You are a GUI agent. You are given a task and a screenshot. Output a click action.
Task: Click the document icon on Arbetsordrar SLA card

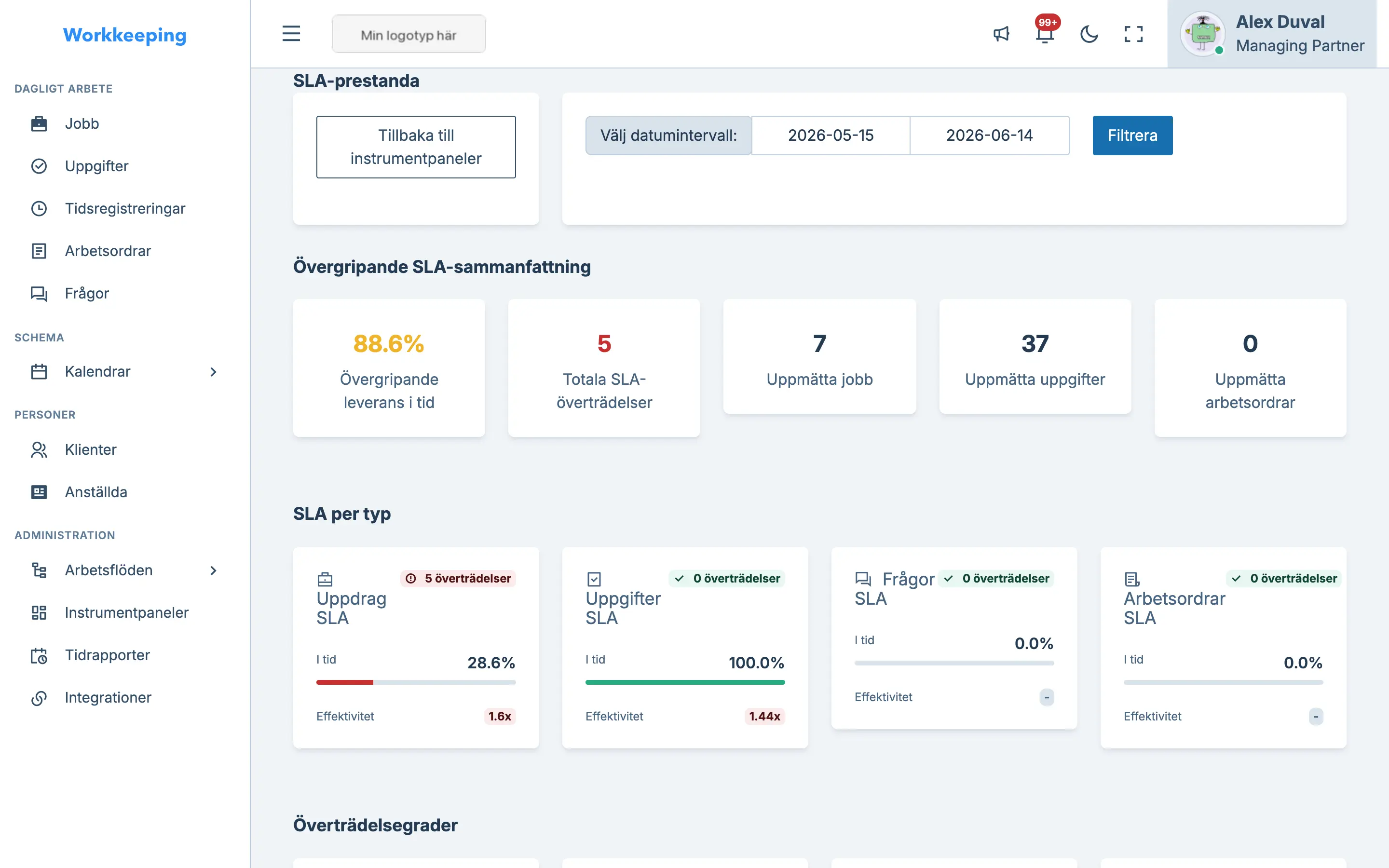tap(1132, 579)
